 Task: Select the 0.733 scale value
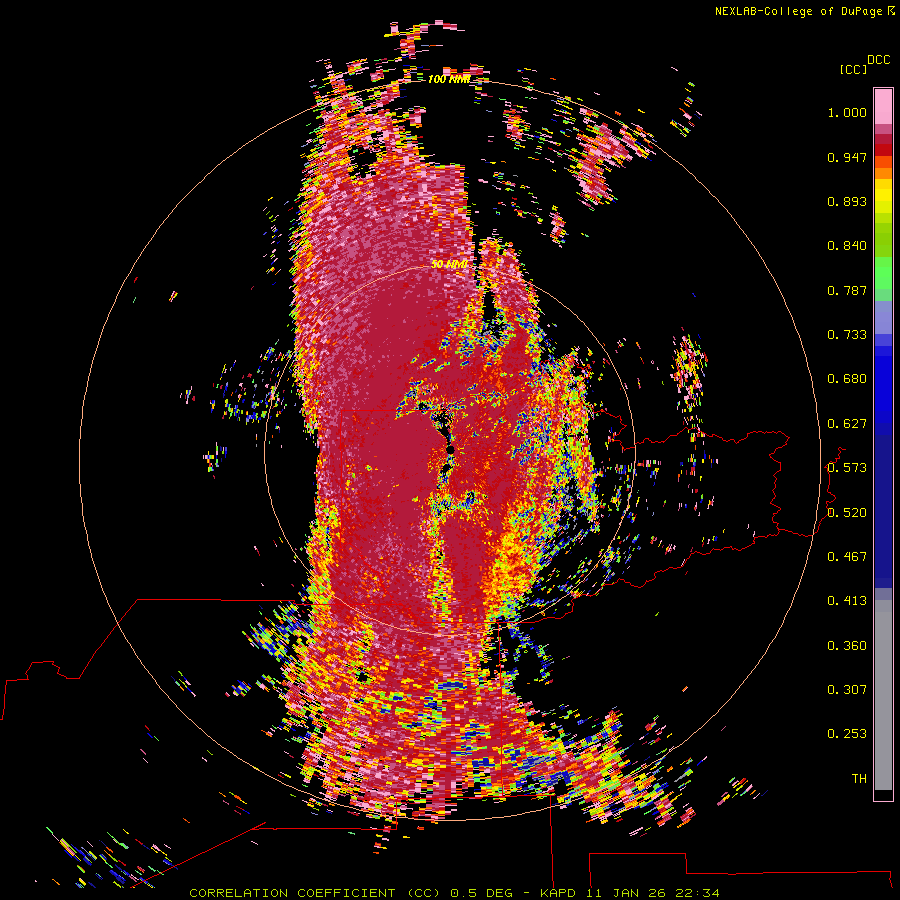tap(847, 335)
